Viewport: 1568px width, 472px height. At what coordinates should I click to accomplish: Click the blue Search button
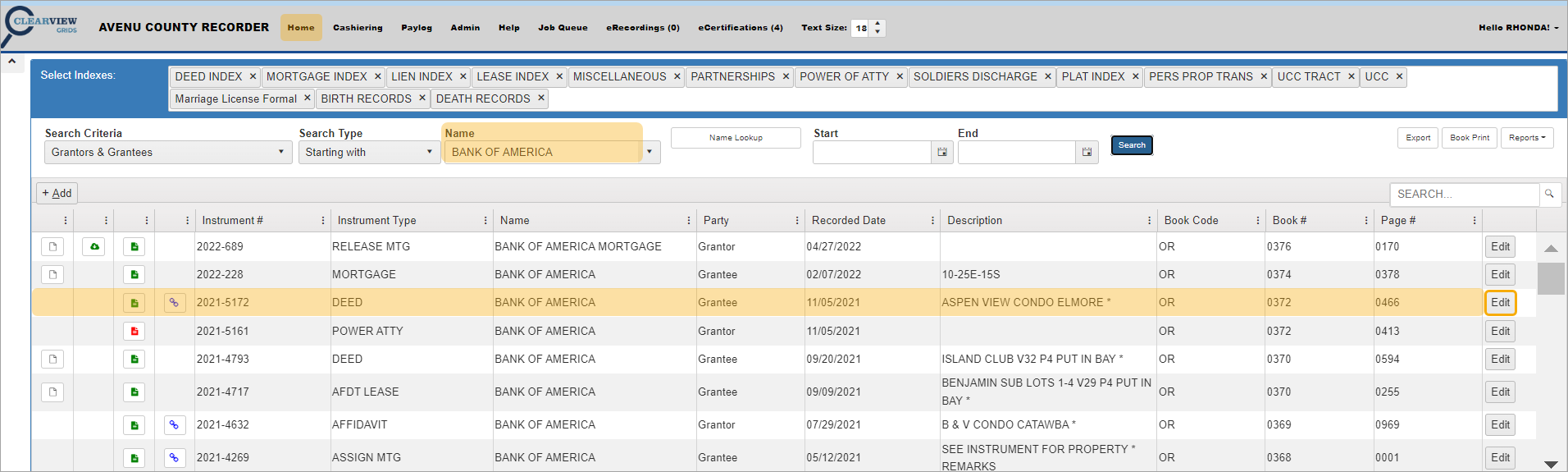(1132, 145)
